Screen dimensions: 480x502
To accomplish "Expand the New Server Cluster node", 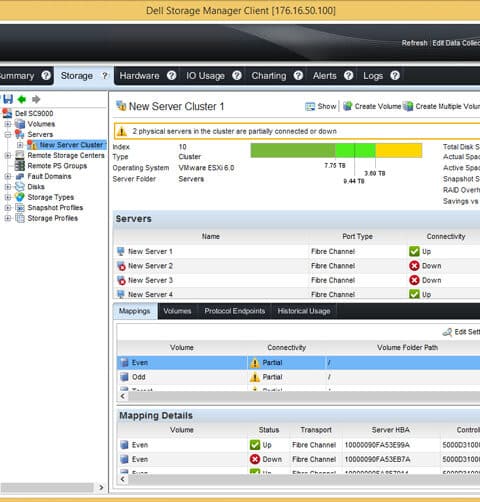I will coord(20,145).
